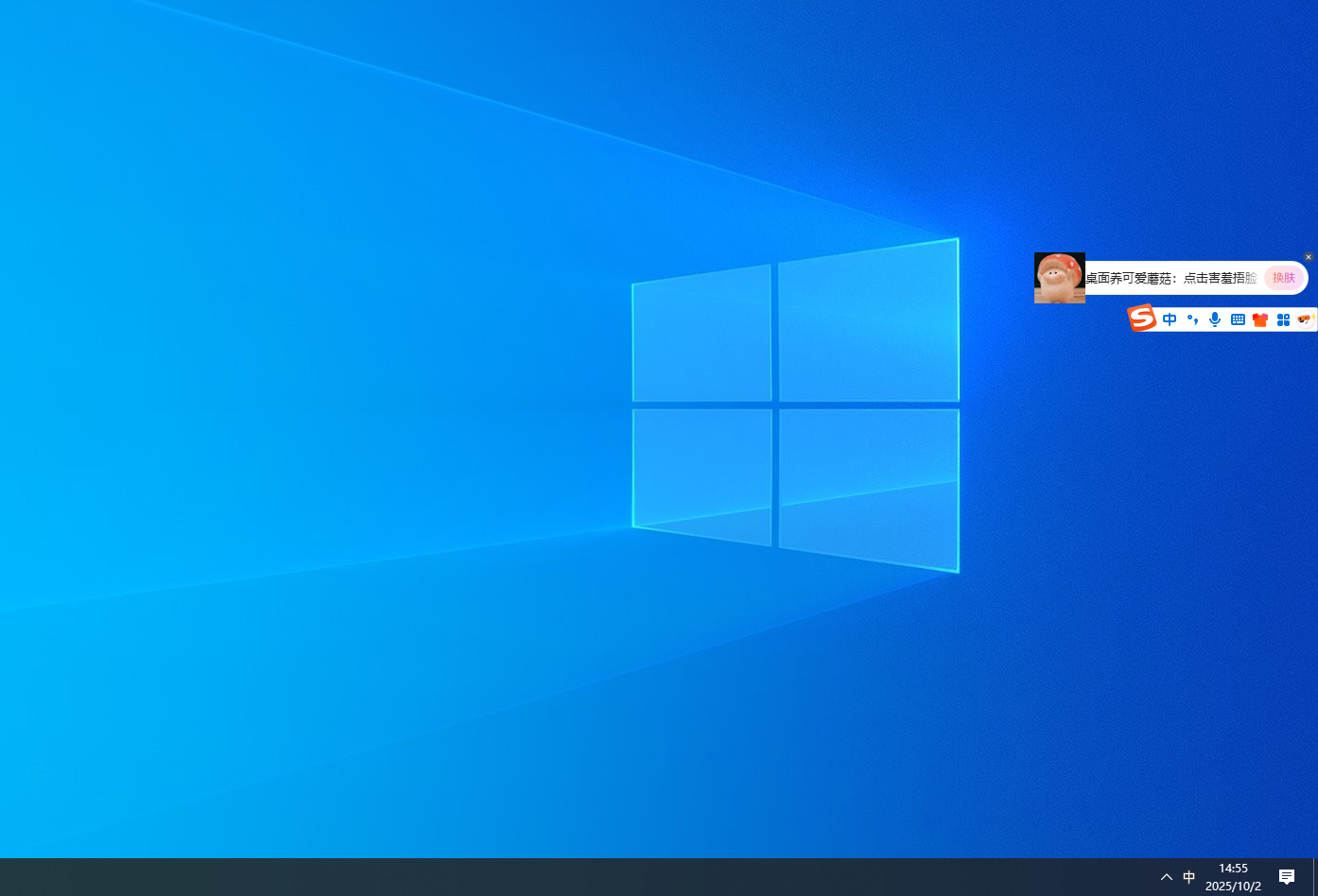The image size is (1318, 896).
Task: Open the Action Center notification icon
Action: point(1287,876)
